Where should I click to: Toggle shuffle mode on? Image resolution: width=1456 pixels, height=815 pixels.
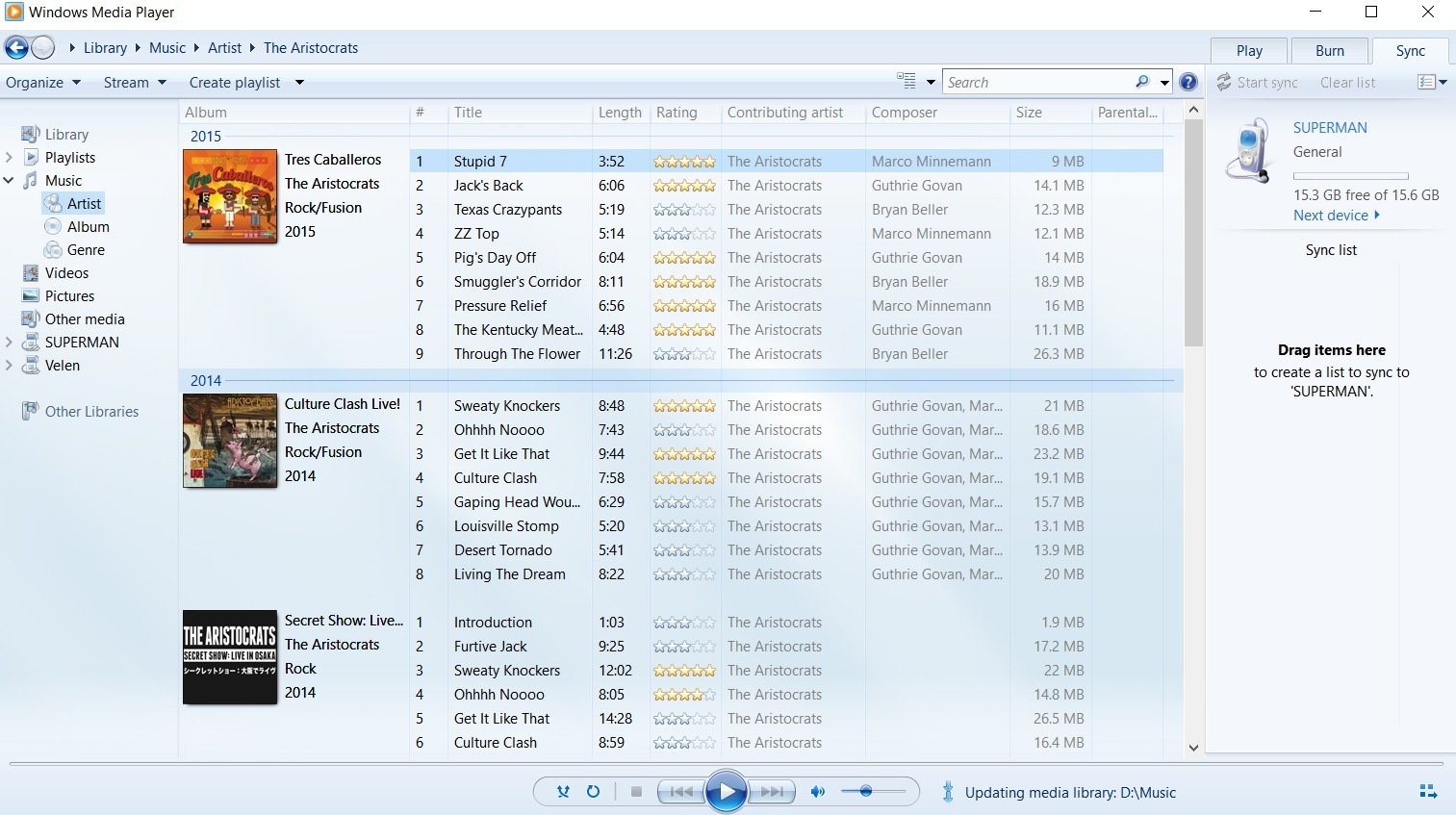(x=564, y=792)
